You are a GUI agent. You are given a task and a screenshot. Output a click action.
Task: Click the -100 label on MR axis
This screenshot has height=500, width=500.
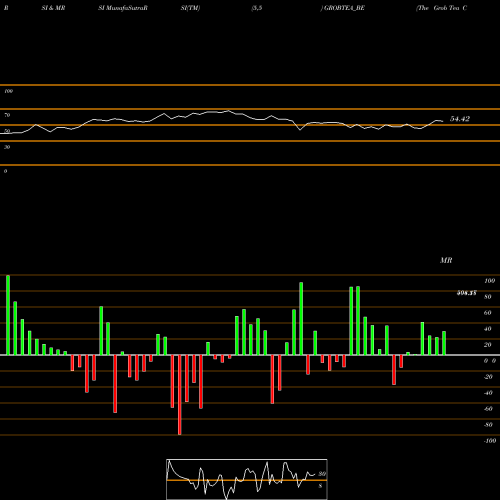click(x=490, y=441)
